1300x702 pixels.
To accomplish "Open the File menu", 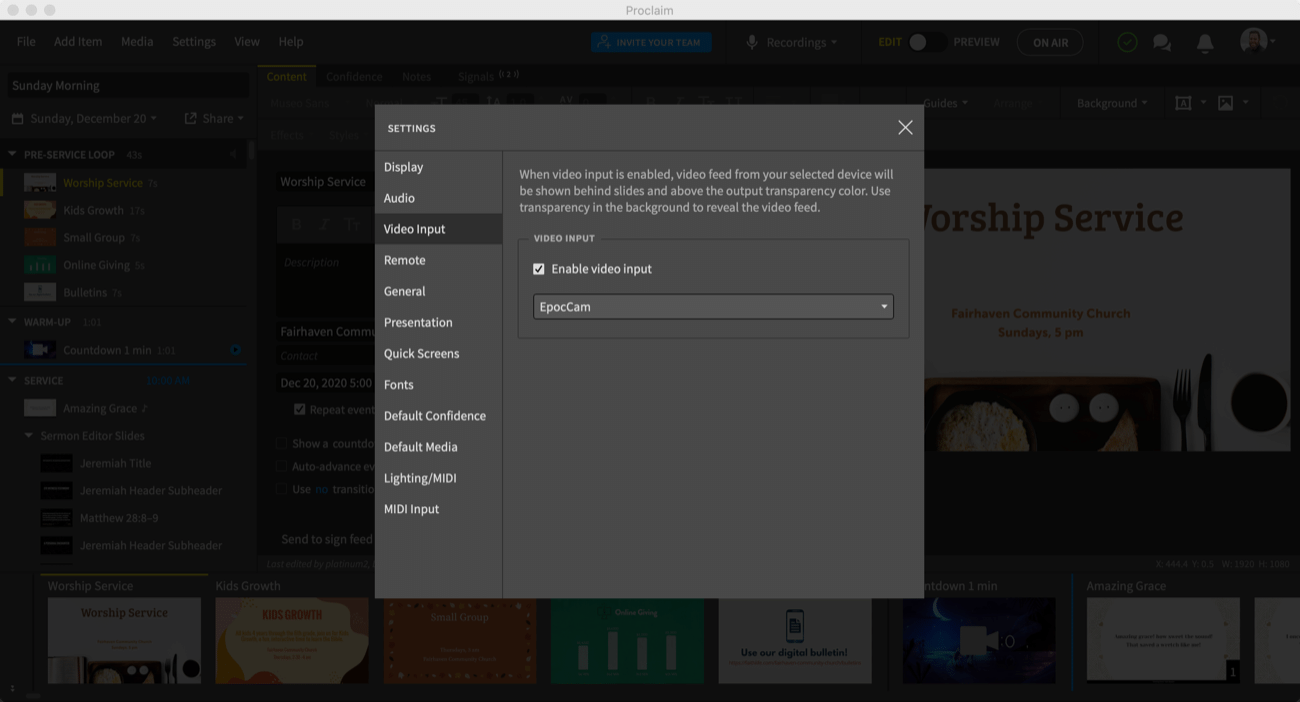I will [x=26, y=41].
